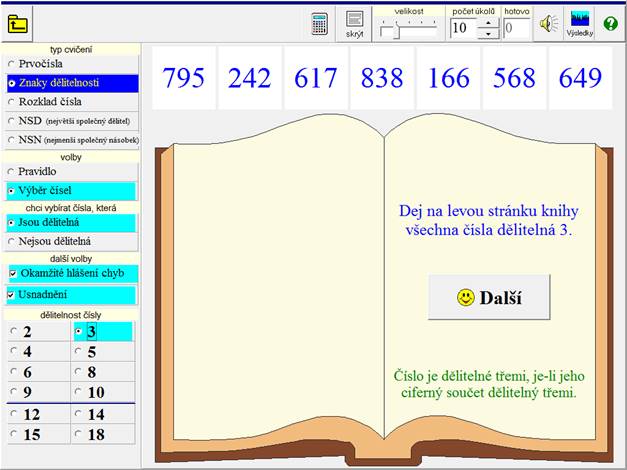Select divisibility by 4
This screenshot has height=470, width=627.
(39, 352)
